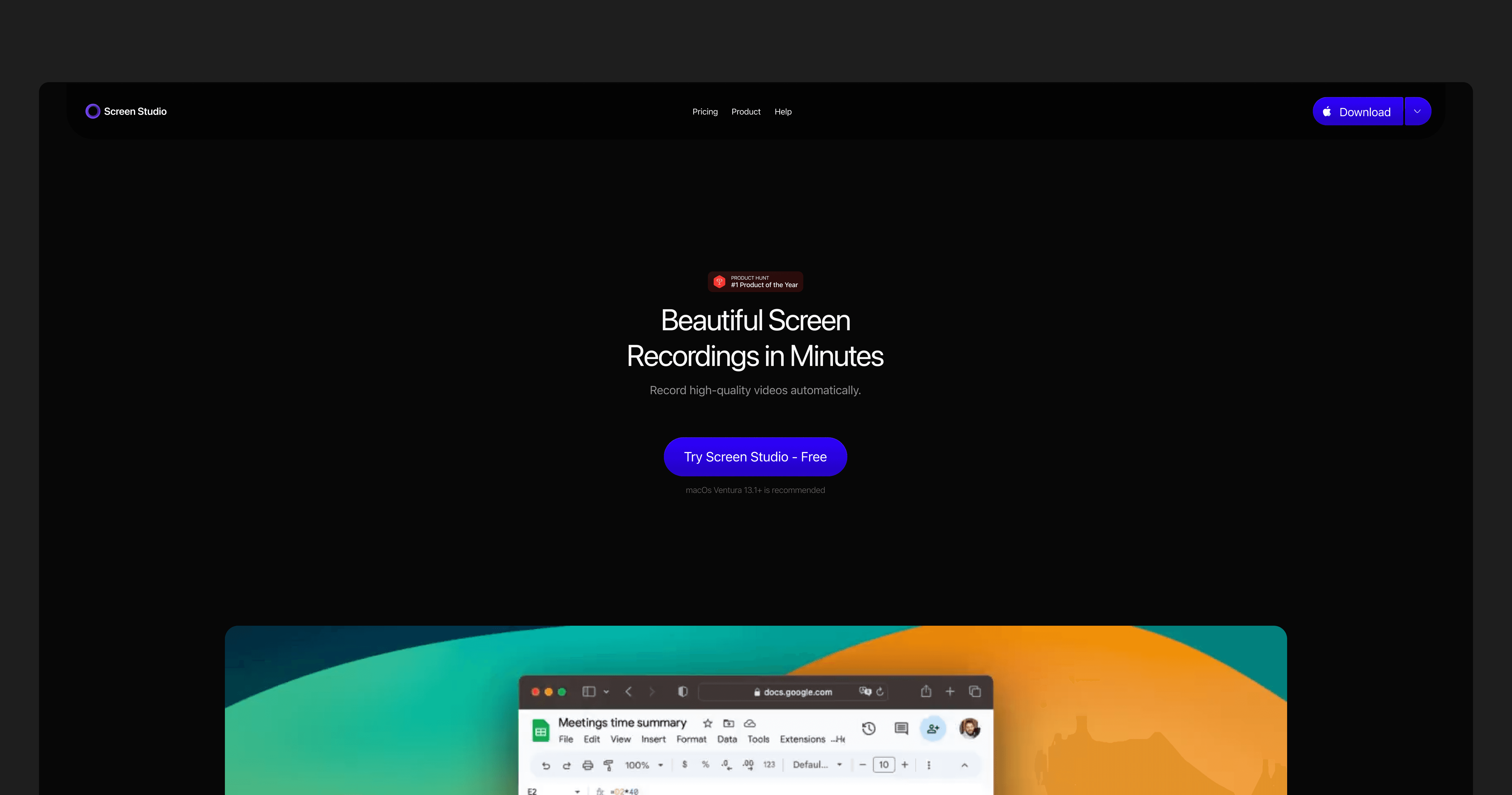Open the File menu in Sheets

tap(566, 739)
